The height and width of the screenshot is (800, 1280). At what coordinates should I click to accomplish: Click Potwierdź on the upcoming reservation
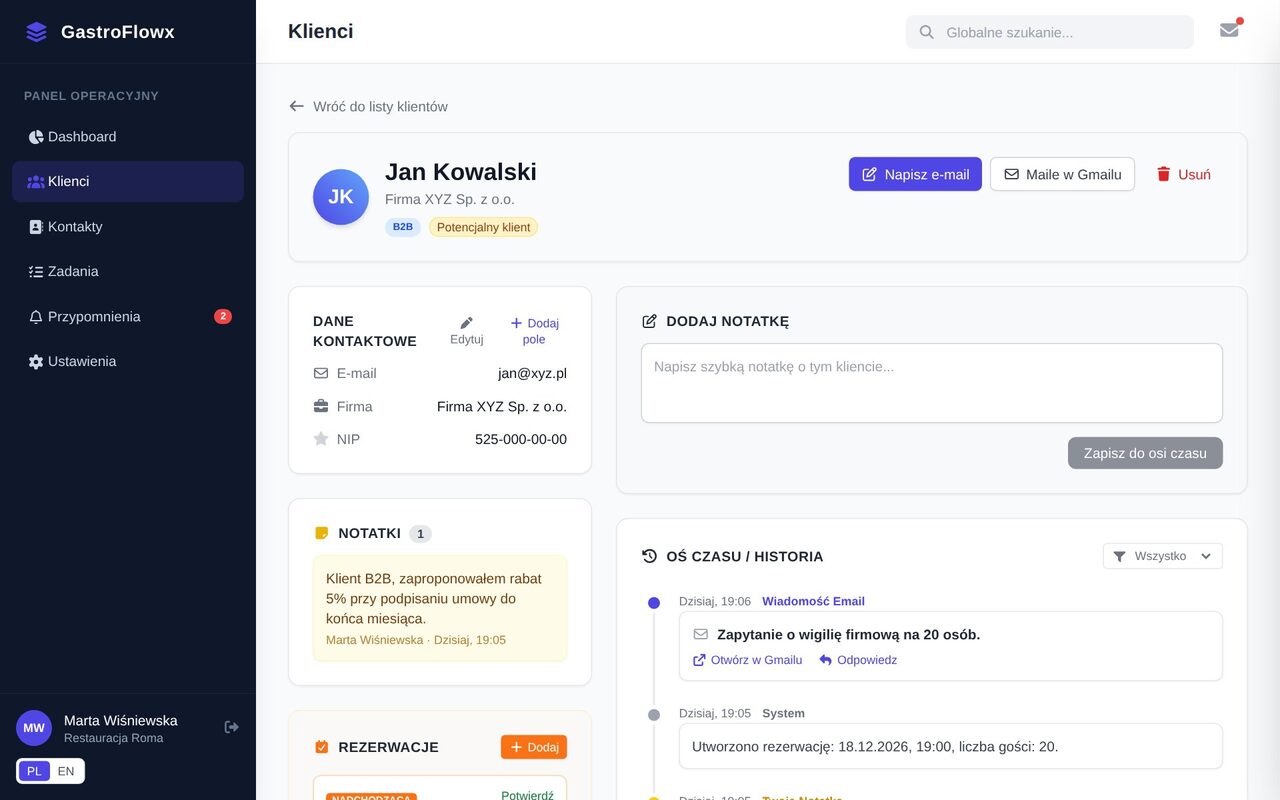527,795
